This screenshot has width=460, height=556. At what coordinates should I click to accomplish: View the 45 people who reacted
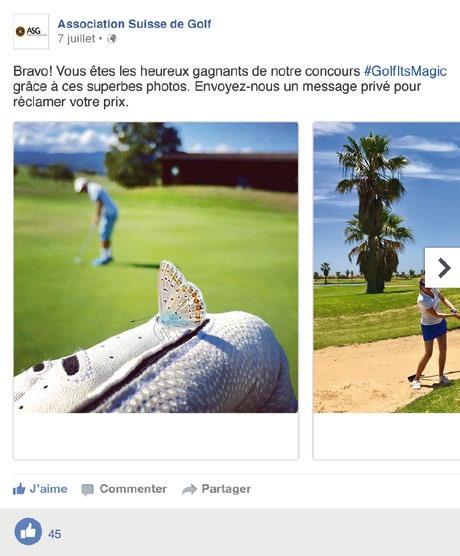[x=54, y=534]
